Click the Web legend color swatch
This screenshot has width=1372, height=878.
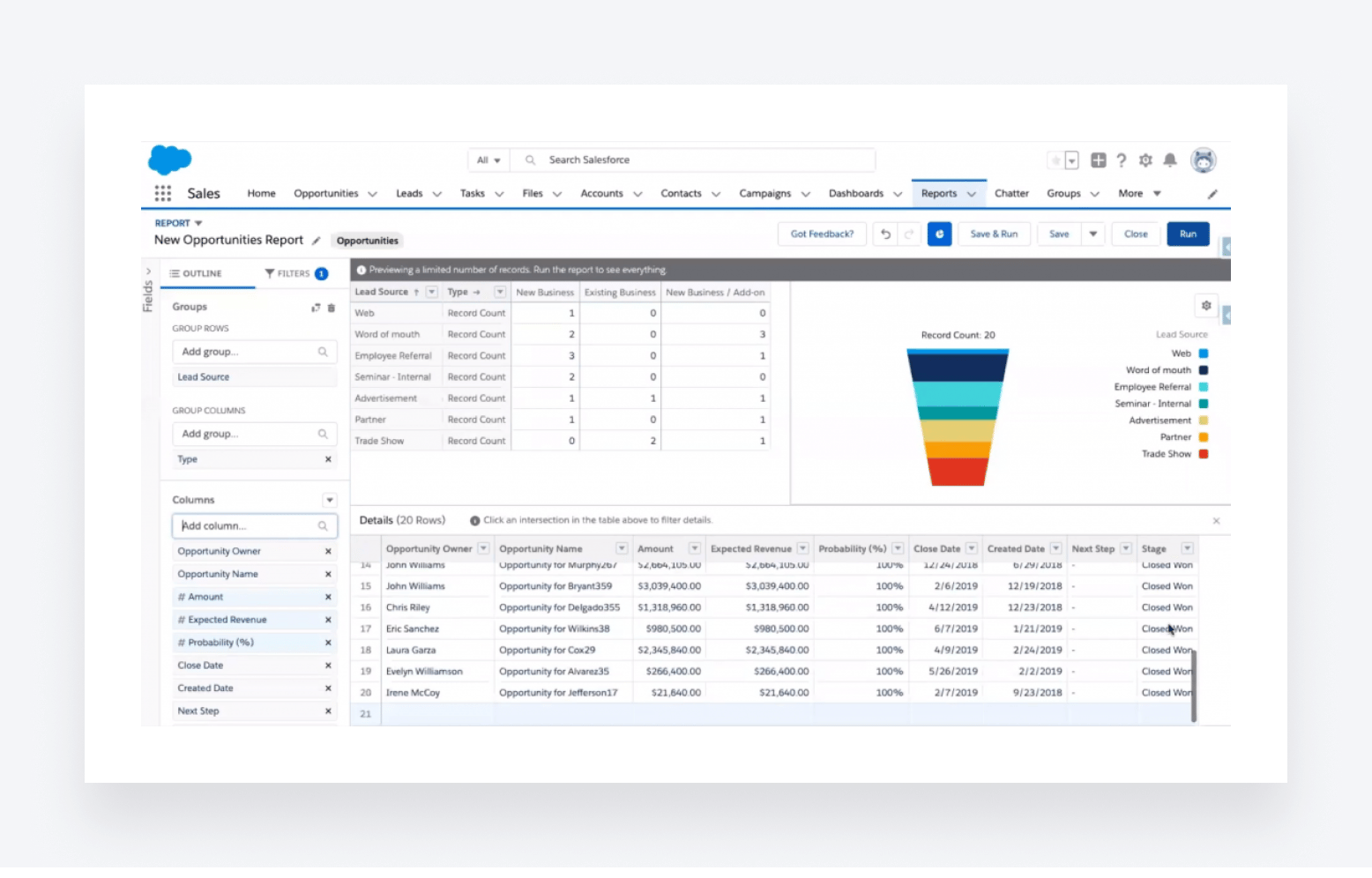[x=1203, y=353]
